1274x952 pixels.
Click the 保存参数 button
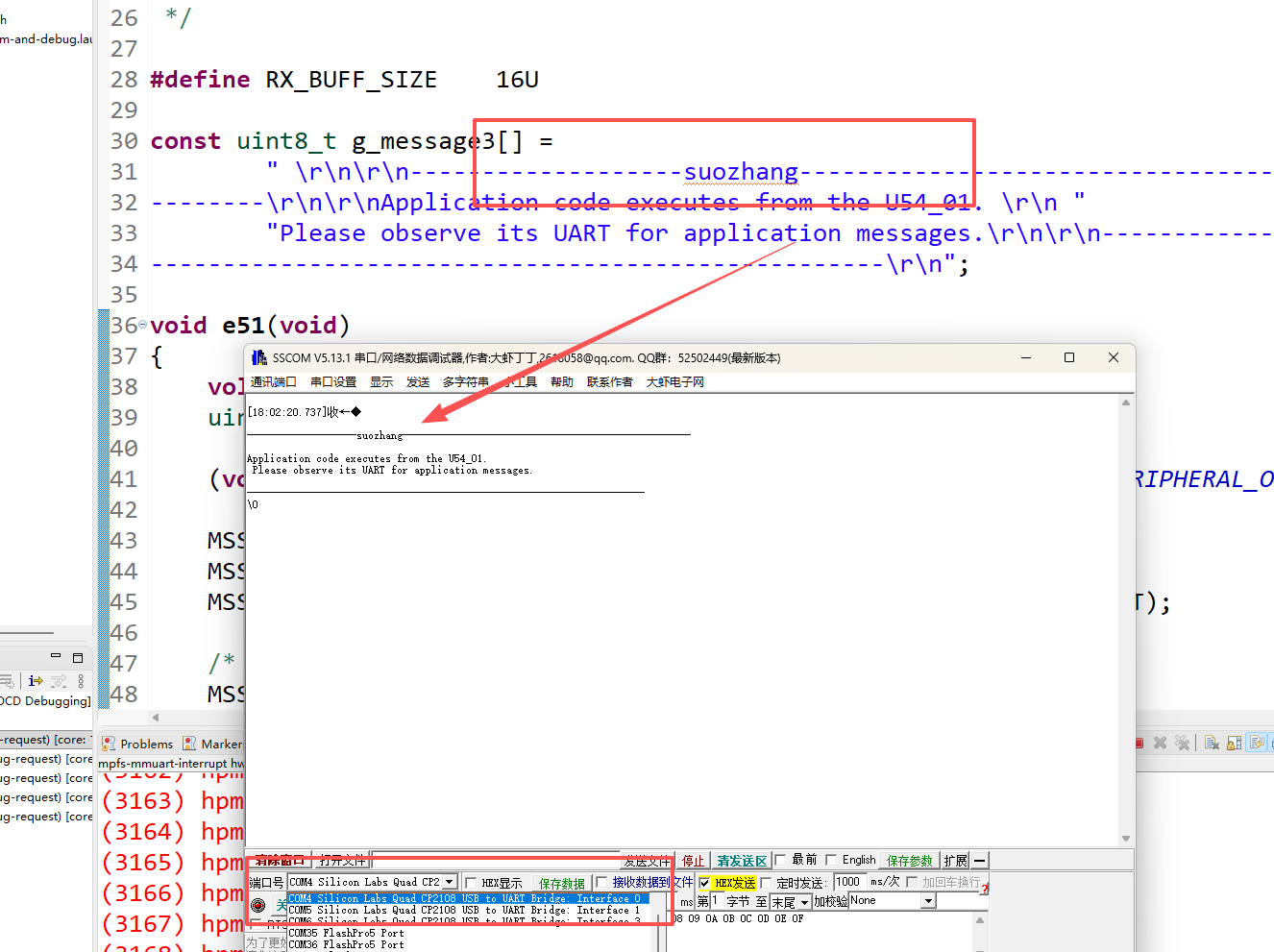(x=910, y=861)
